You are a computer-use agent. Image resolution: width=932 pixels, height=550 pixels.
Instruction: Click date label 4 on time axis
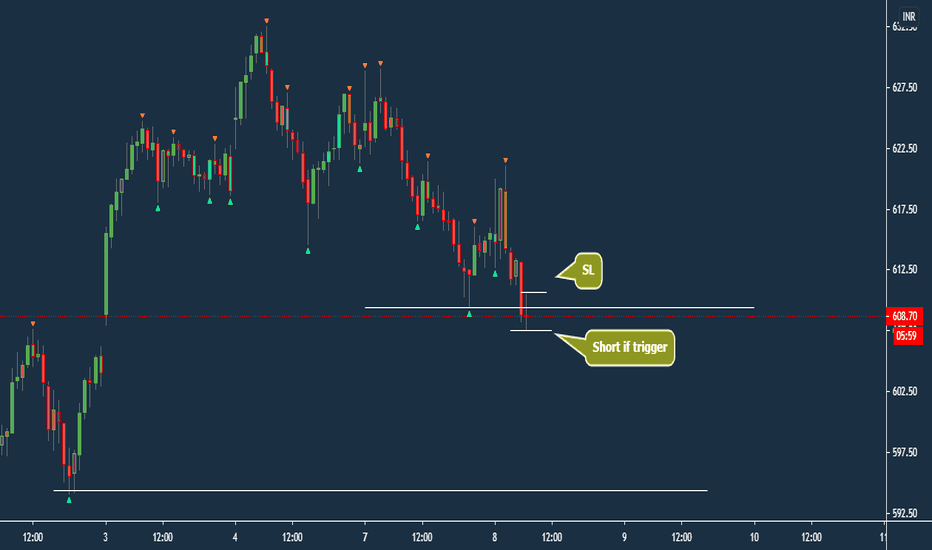click(x=235, y=538)
